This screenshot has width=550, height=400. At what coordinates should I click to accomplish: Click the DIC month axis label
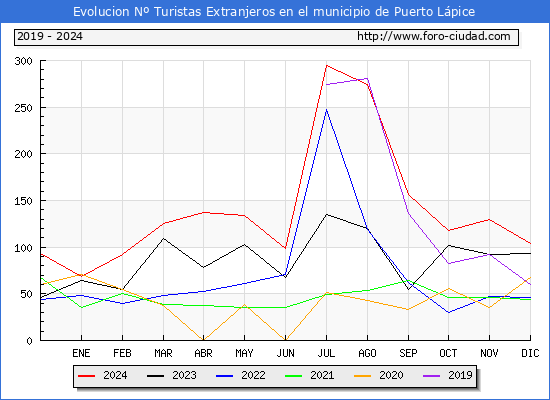click(530, 353)
